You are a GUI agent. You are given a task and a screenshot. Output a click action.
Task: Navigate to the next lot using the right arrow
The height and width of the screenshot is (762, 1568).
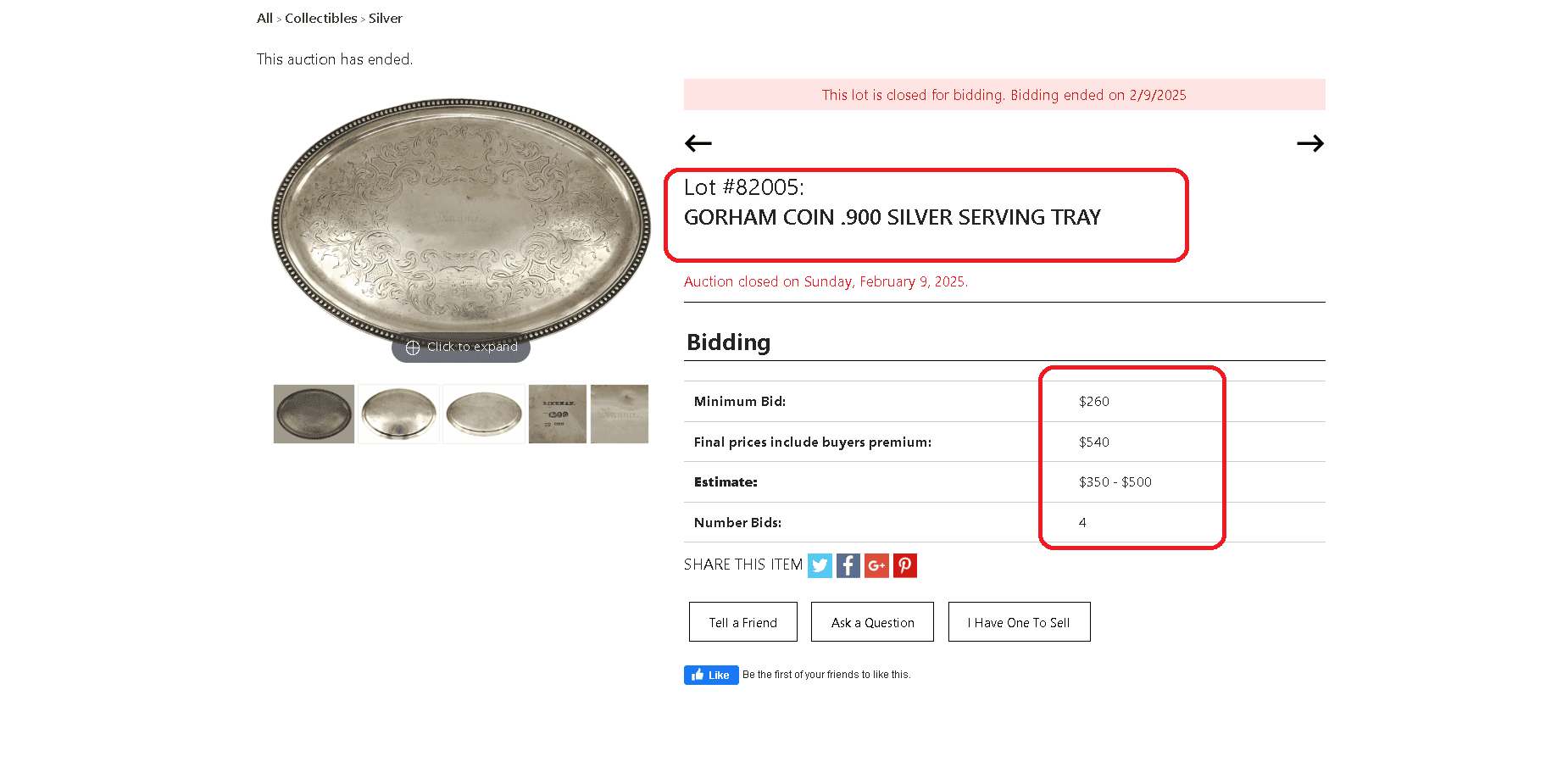tap(1310, 143)
